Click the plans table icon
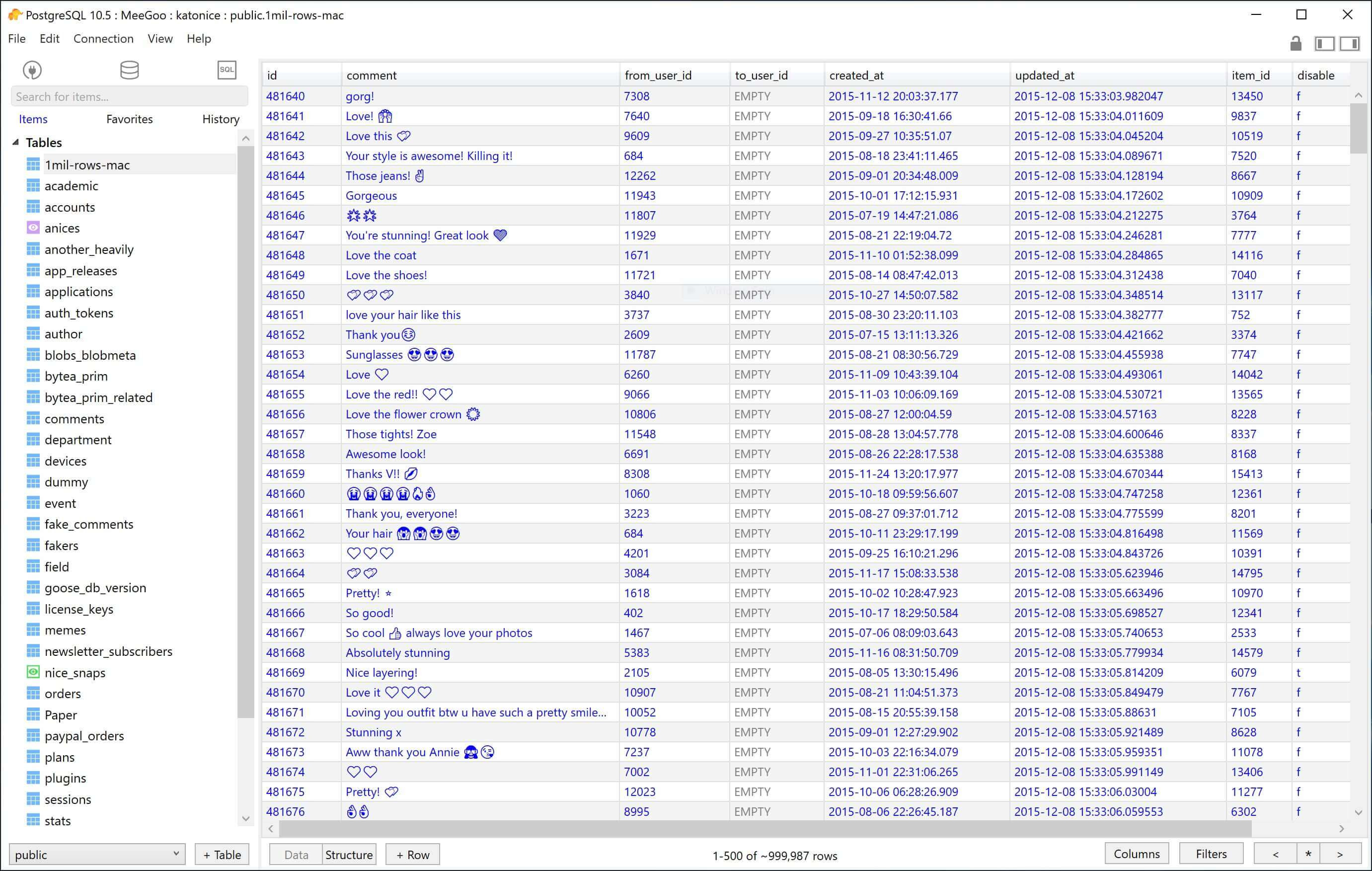Viewport: 1372px width, 871px height. pyautogui.click(x=34, y=756)
